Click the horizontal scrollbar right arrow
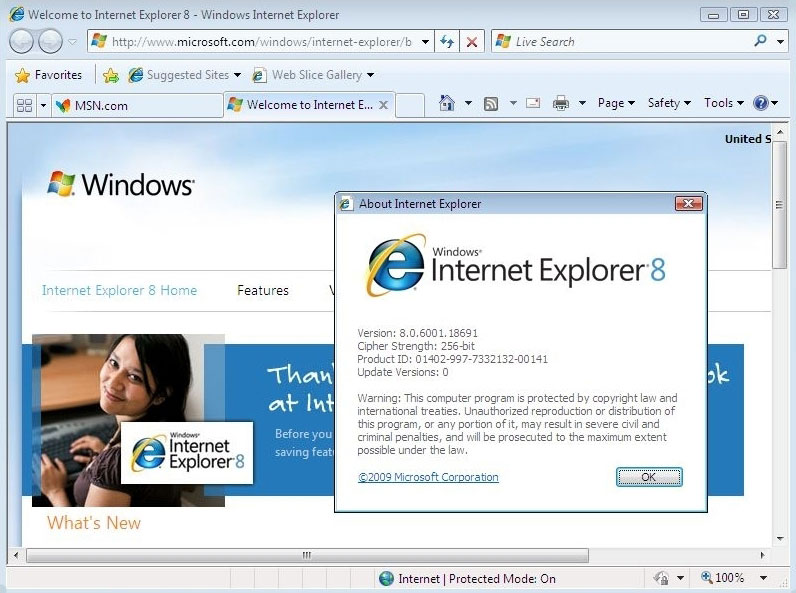Screen dimensions: 796x593 [762, 555]
